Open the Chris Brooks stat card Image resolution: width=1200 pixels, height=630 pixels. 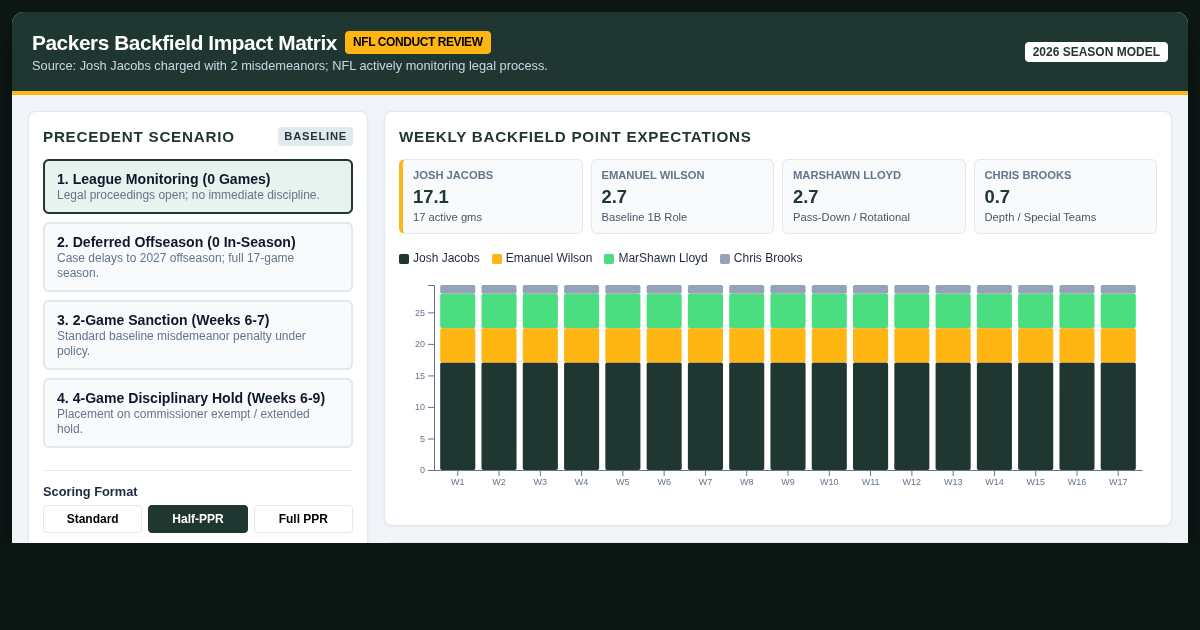[x=1065, y=197]
